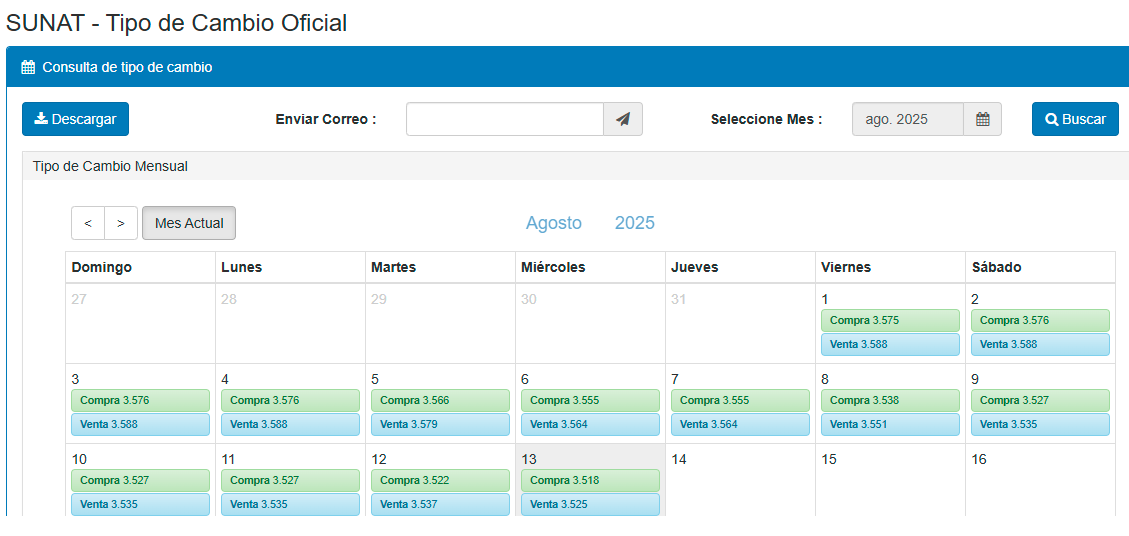Screen dimensions: 1129x536
Task: Select Venta 3.525 on day 13
Action: (x=590, y=504)
